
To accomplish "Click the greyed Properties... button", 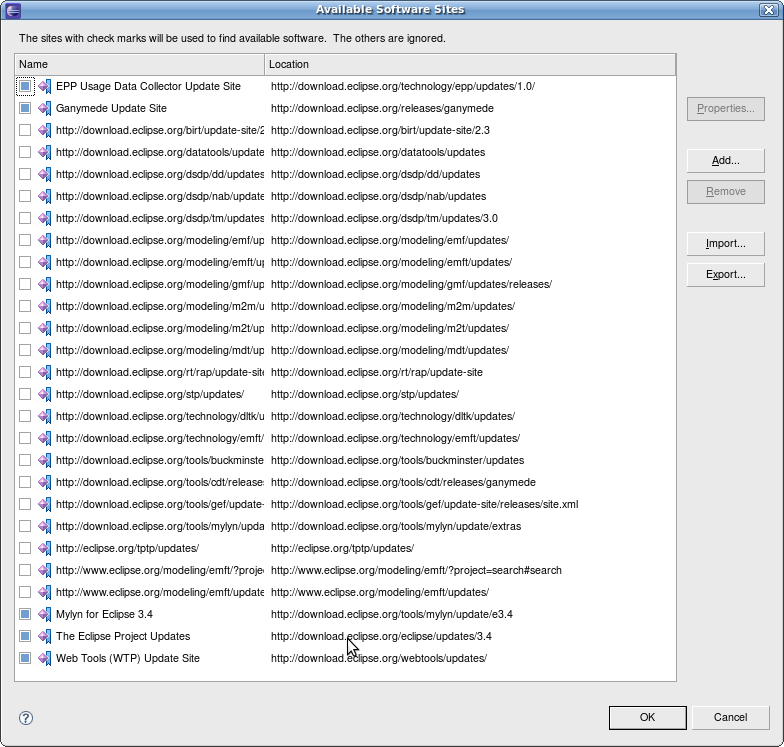I will 726,108.
